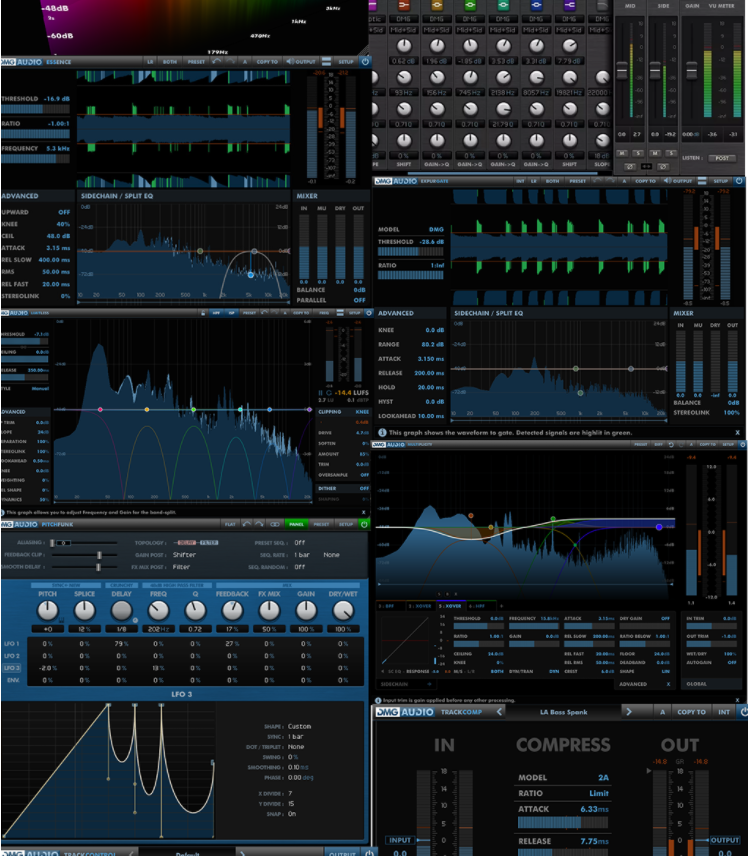Click gain knob showing 0.62 dB

coord(404,46)
